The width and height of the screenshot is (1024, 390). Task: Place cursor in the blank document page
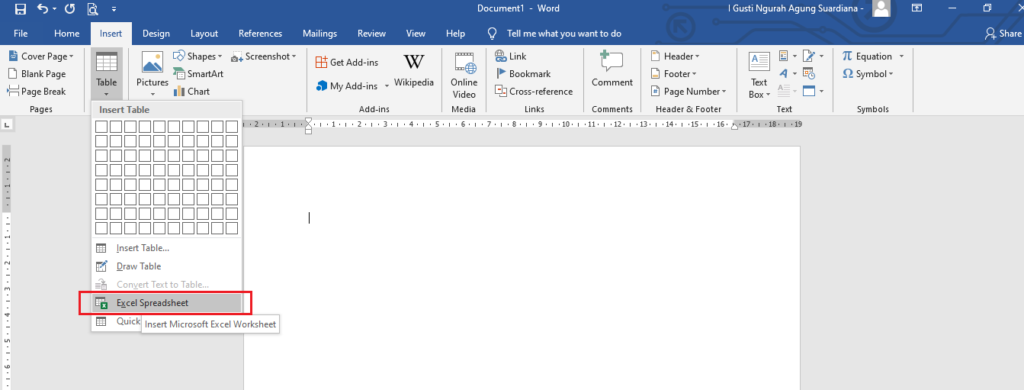tap(522, 268)
